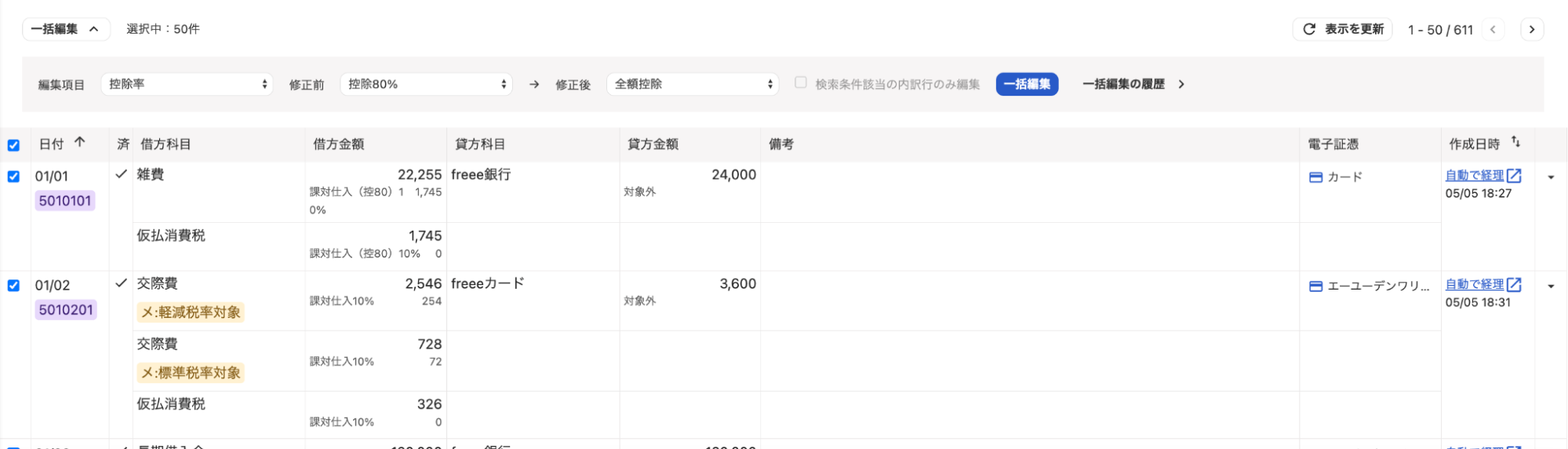Click the 01/01 date cell

tap(52, 177)
